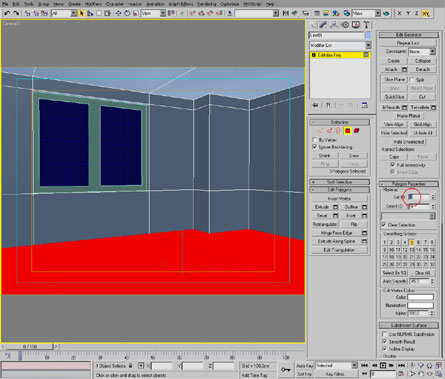Select Element sub-object level icon
This screenshot has height=379, width=445.
tap(356, 131)
